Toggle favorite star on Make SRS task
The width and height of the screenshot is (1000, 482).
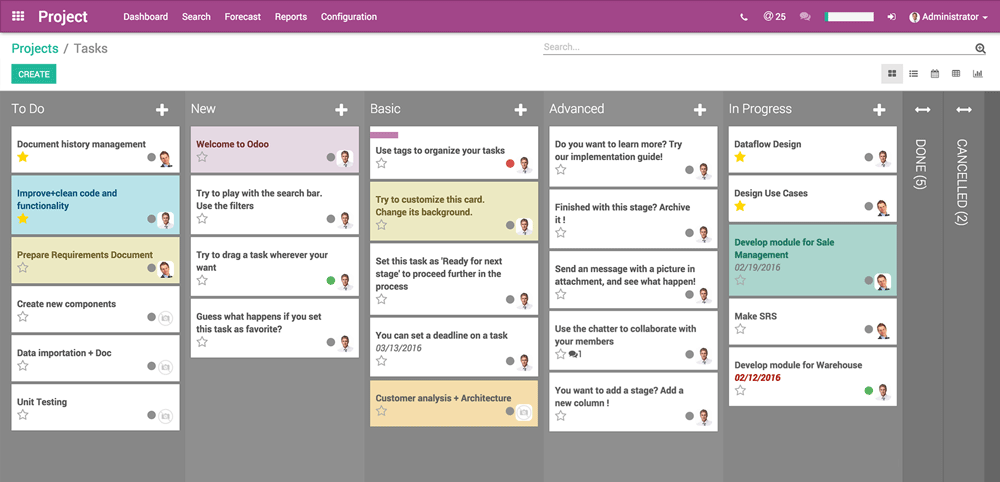tap(740, 330)
